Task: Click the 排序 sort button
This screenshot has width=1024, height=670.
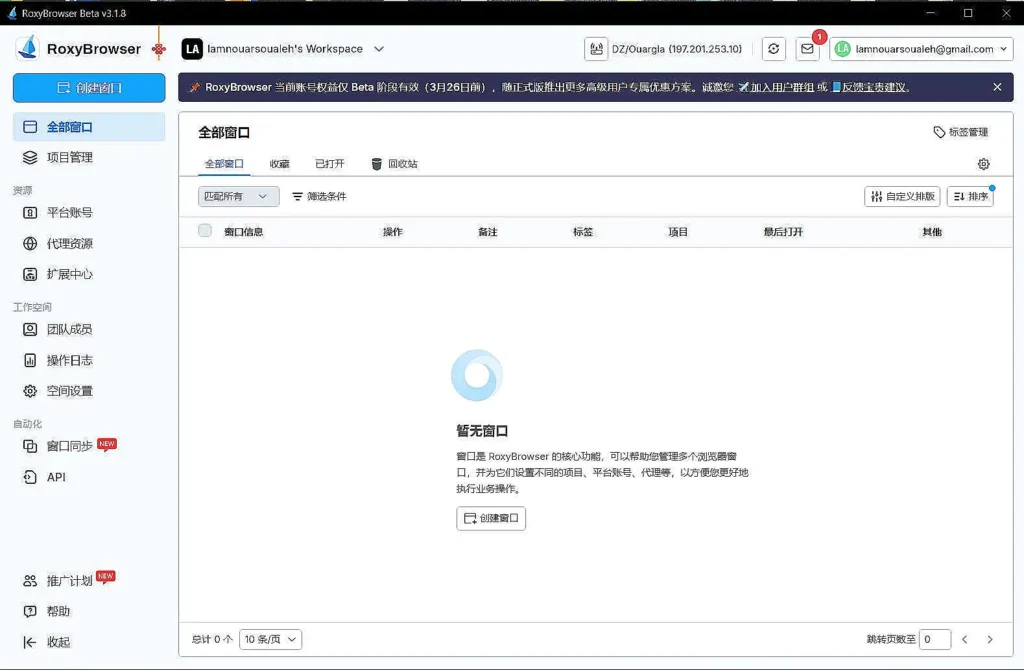Action: (x=970, y=196)
